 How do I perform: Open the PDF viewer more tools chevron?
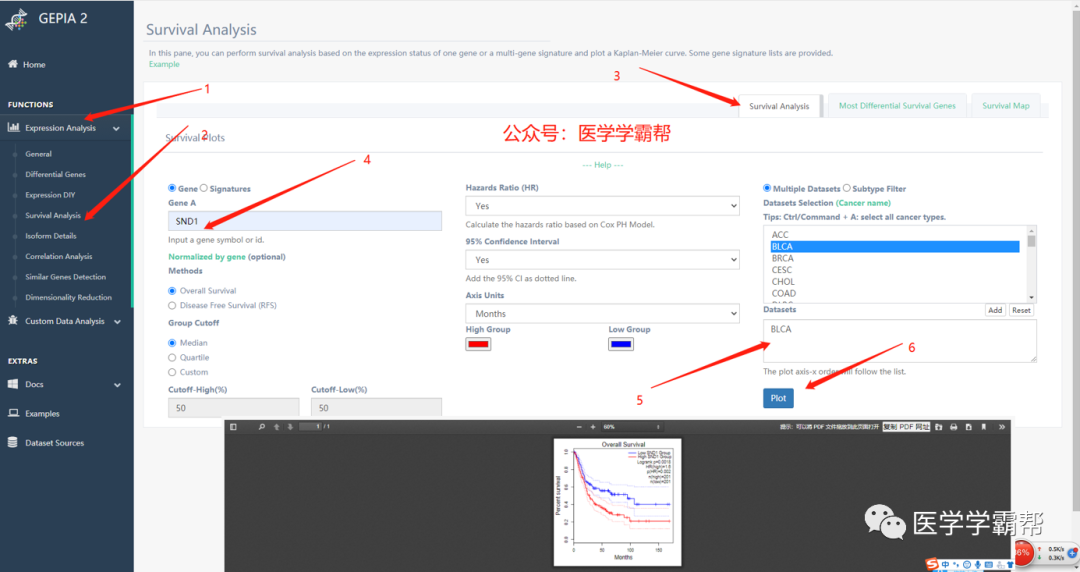(x=1001, y=427)
